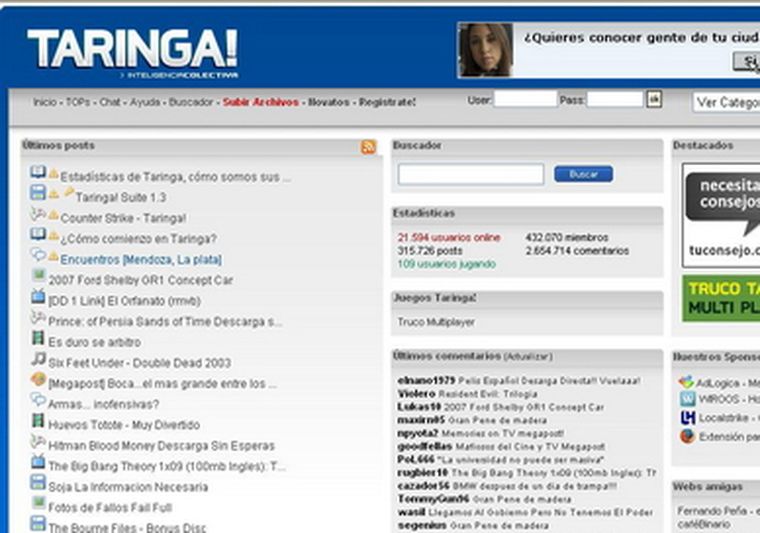Click the blue Buscar button
The image size is (760, 533).
pos(584,174)
